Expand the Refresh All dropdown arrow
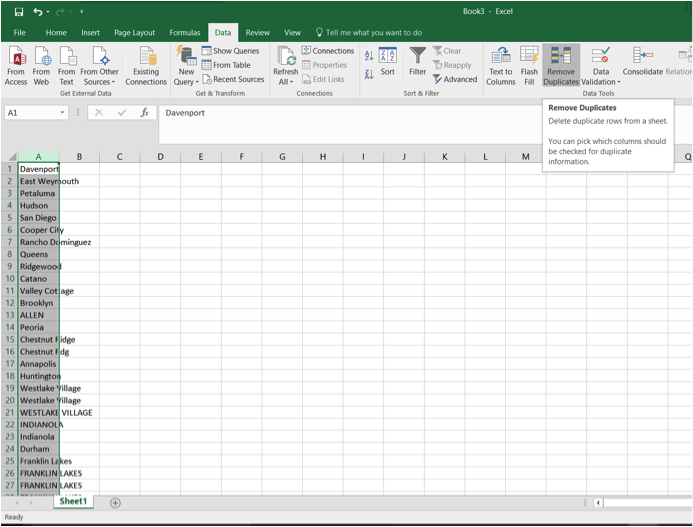 click(291, 82)
